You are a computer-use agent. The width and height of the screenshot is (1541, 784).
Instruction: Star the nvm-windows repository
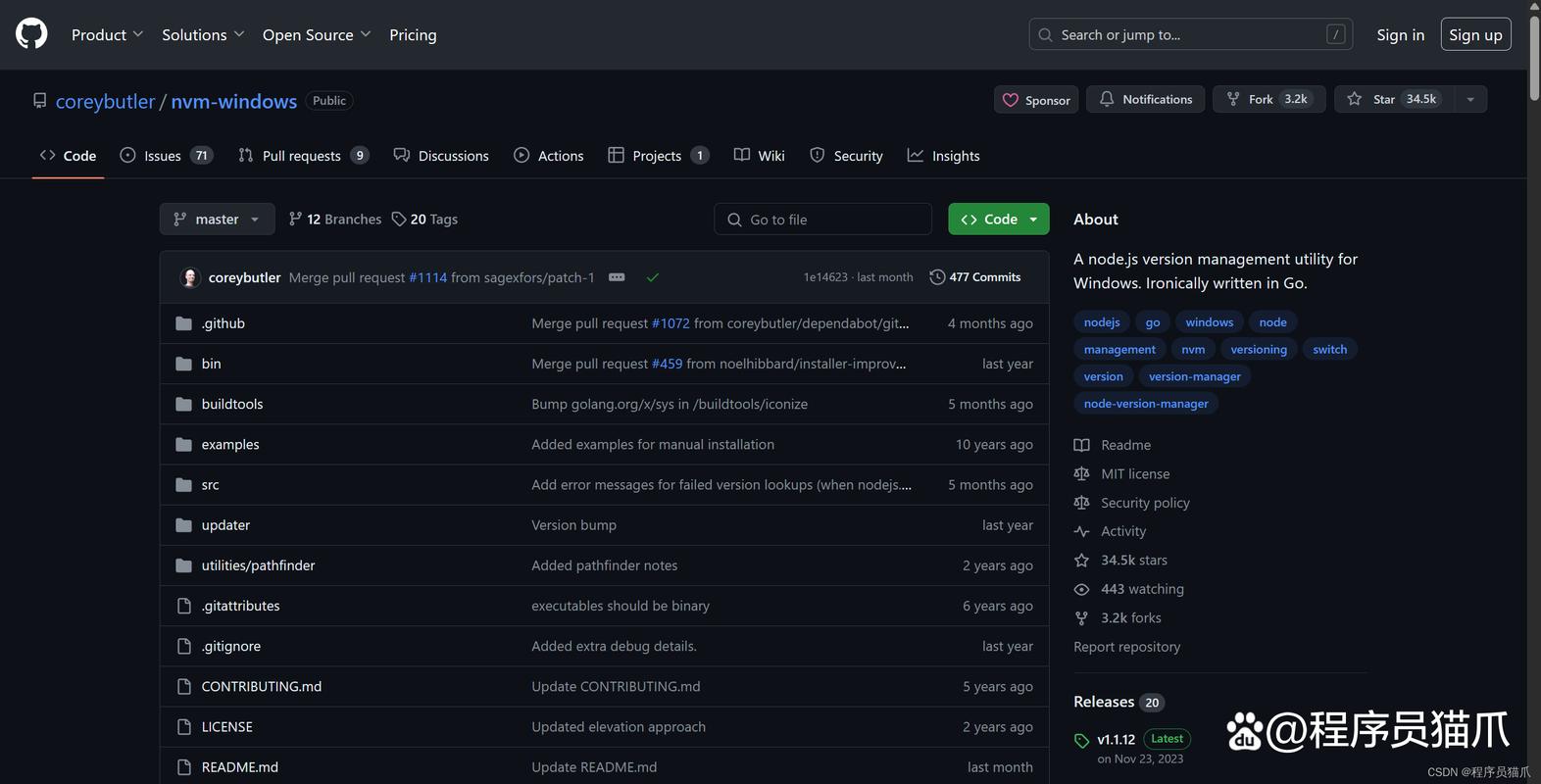(1394, 99)
